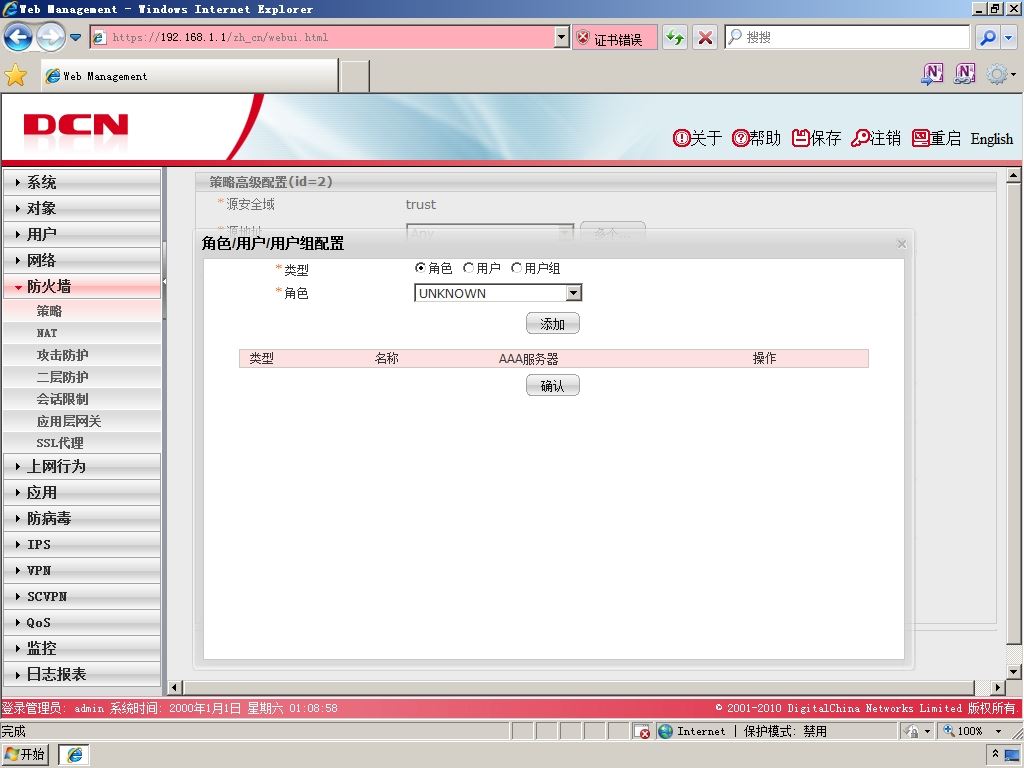Switch language with English link
The height and width of the screenshot is (768, 1024).
[x=991, y=138]
